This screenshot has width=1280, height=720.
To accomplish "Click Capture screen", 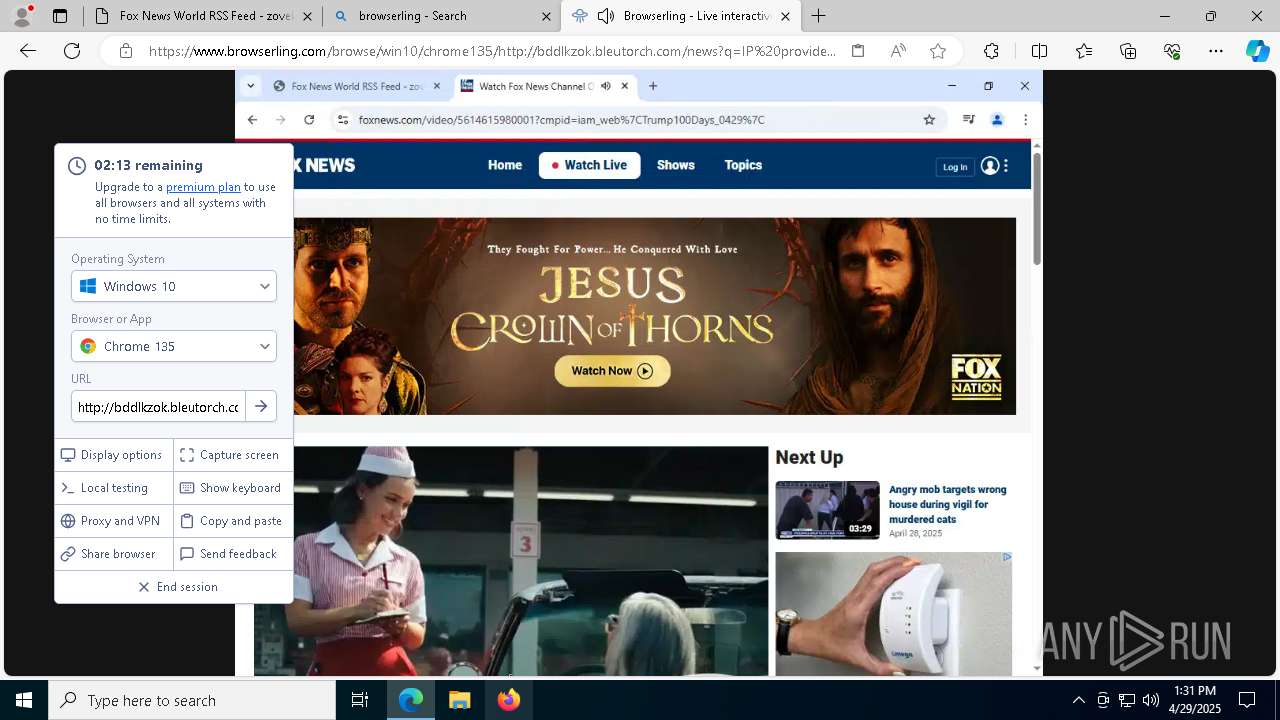I will (x=233, y=455).
